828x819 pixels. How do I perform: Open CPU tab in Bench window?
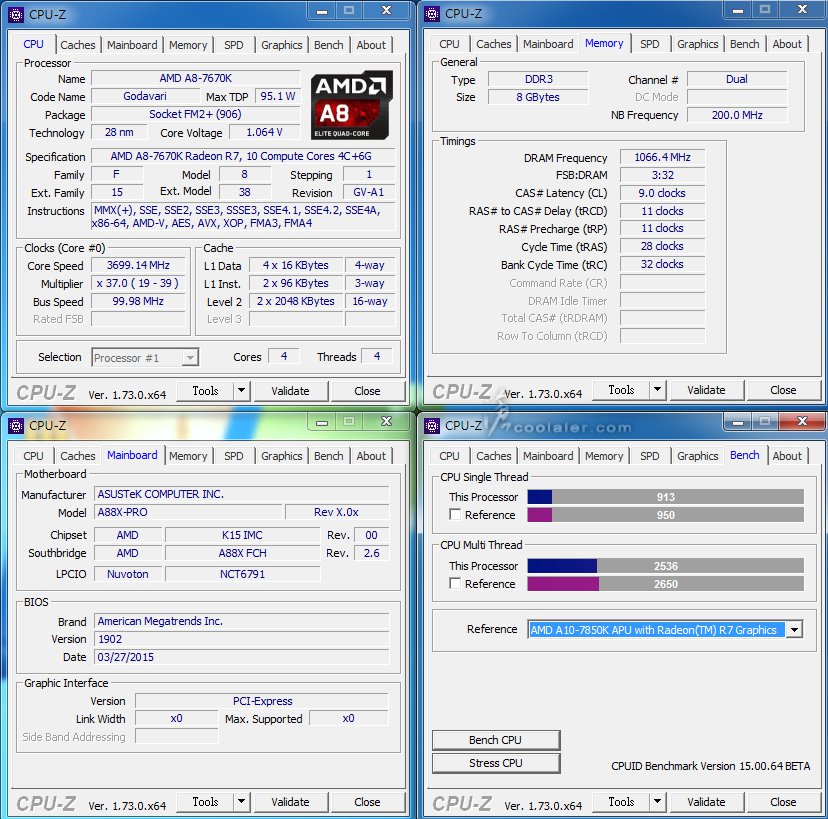[449, 456]
